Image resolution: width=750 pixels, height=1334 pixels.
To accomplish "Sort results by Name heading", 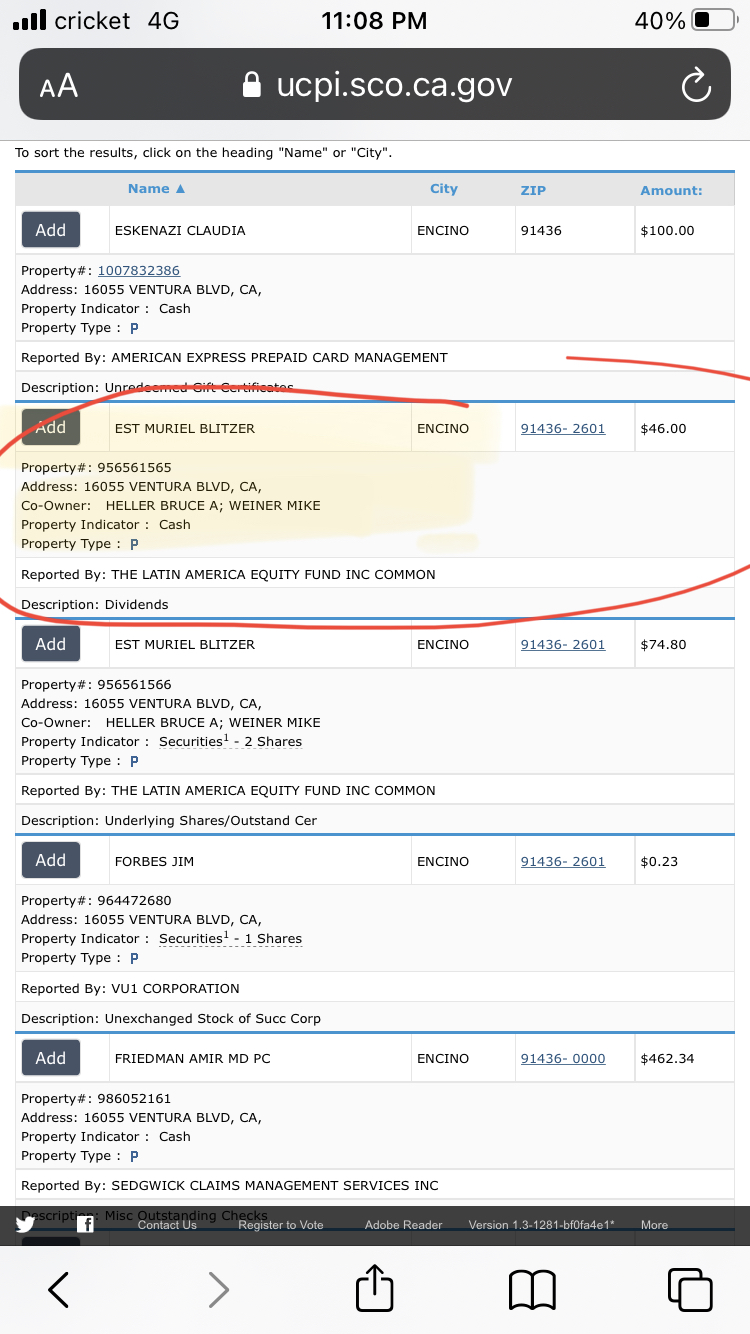I will click(x=156, y=188).
